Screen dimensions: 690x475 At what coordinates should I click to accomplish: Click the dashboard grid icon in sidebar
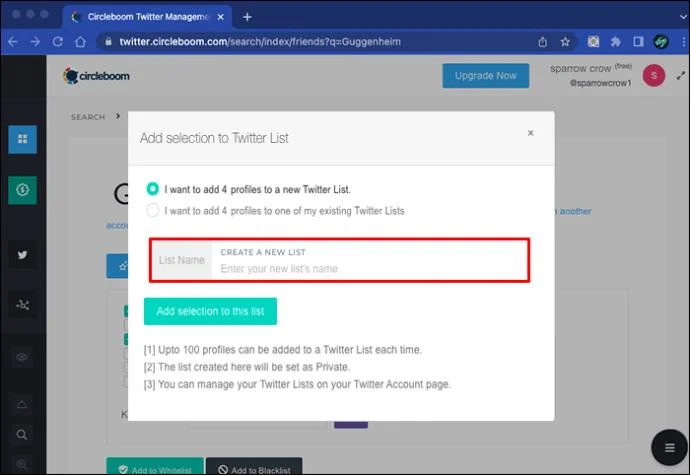[22, 139]
